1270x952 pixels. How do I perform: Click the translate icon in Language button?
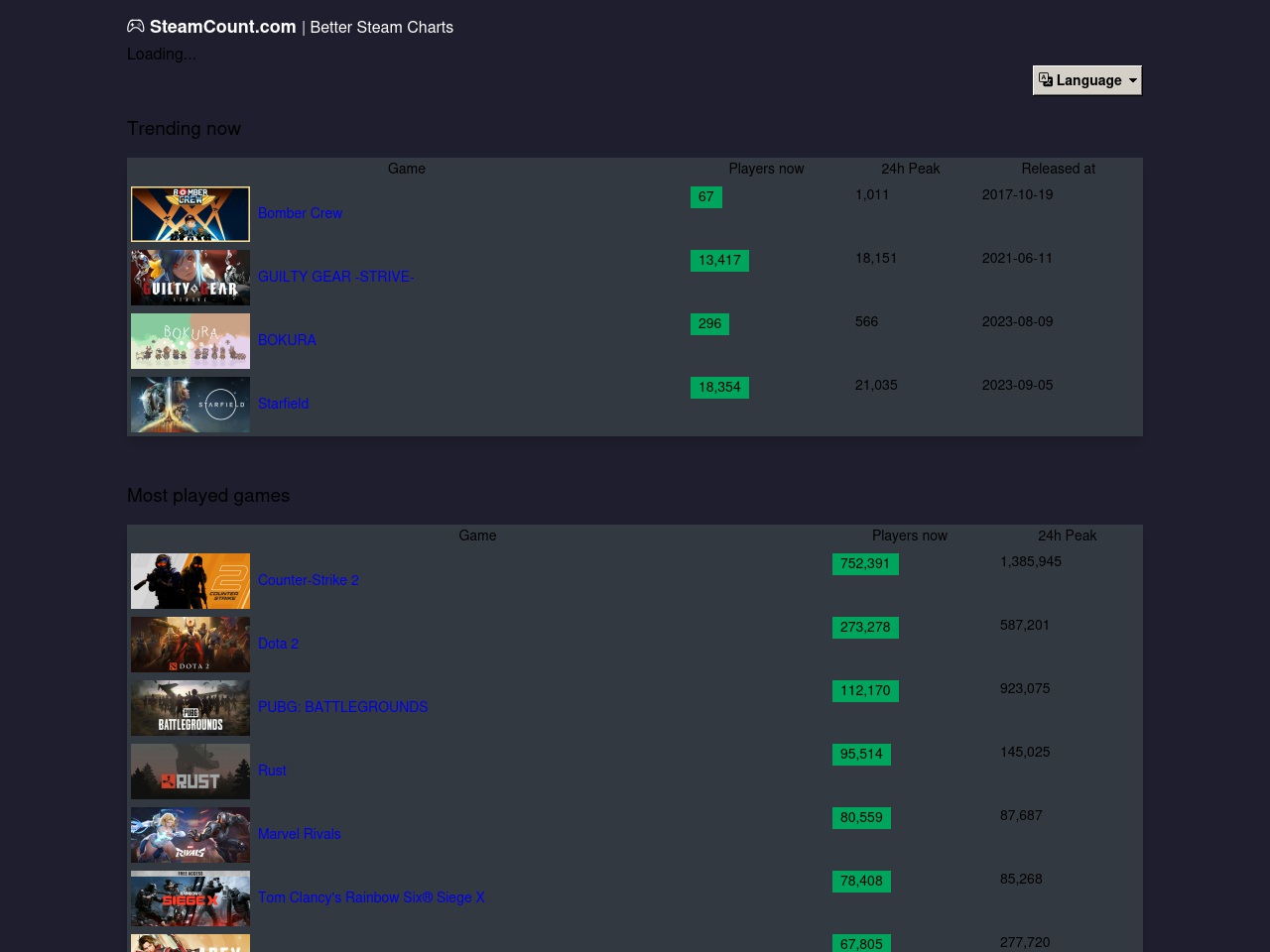(x=1046, y=79)
